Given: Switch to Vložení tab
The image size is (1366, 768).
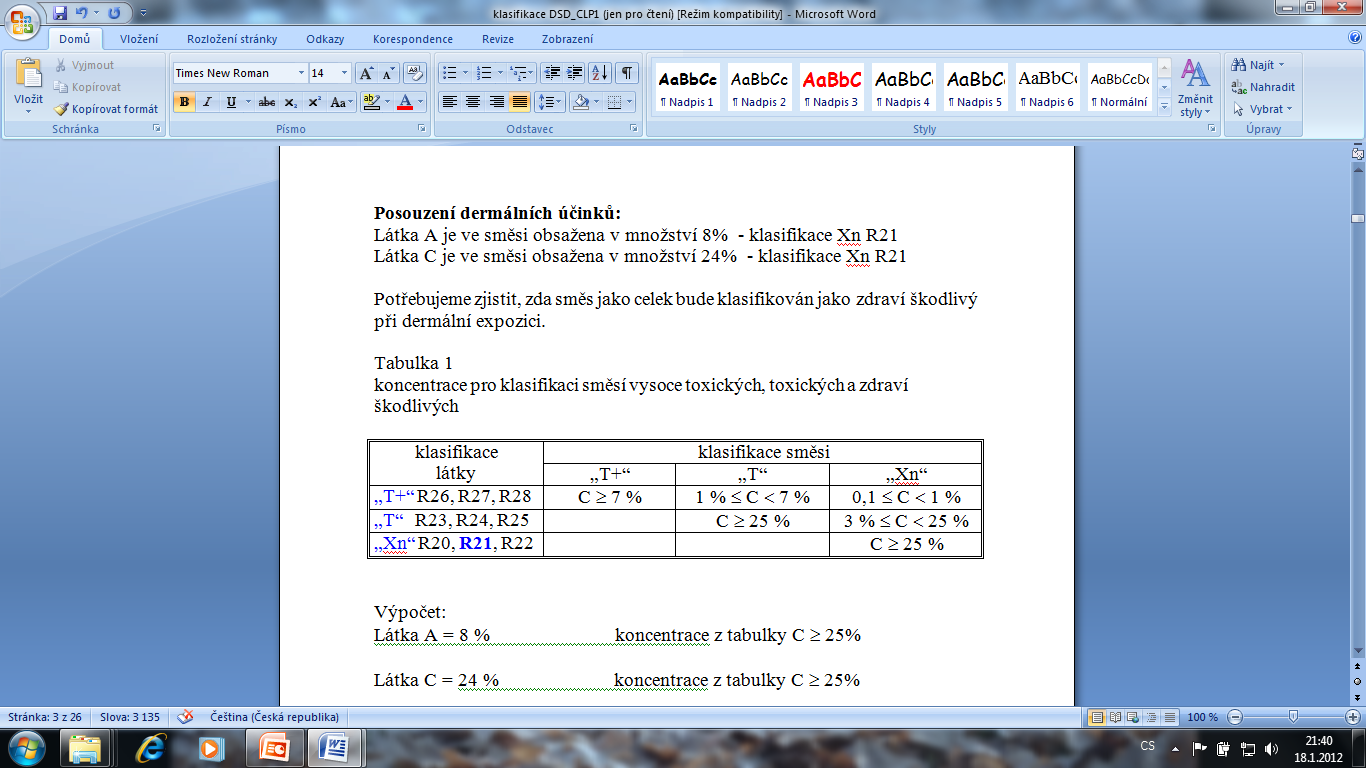Looking at the screenshot, I should [x=139, y=39].
